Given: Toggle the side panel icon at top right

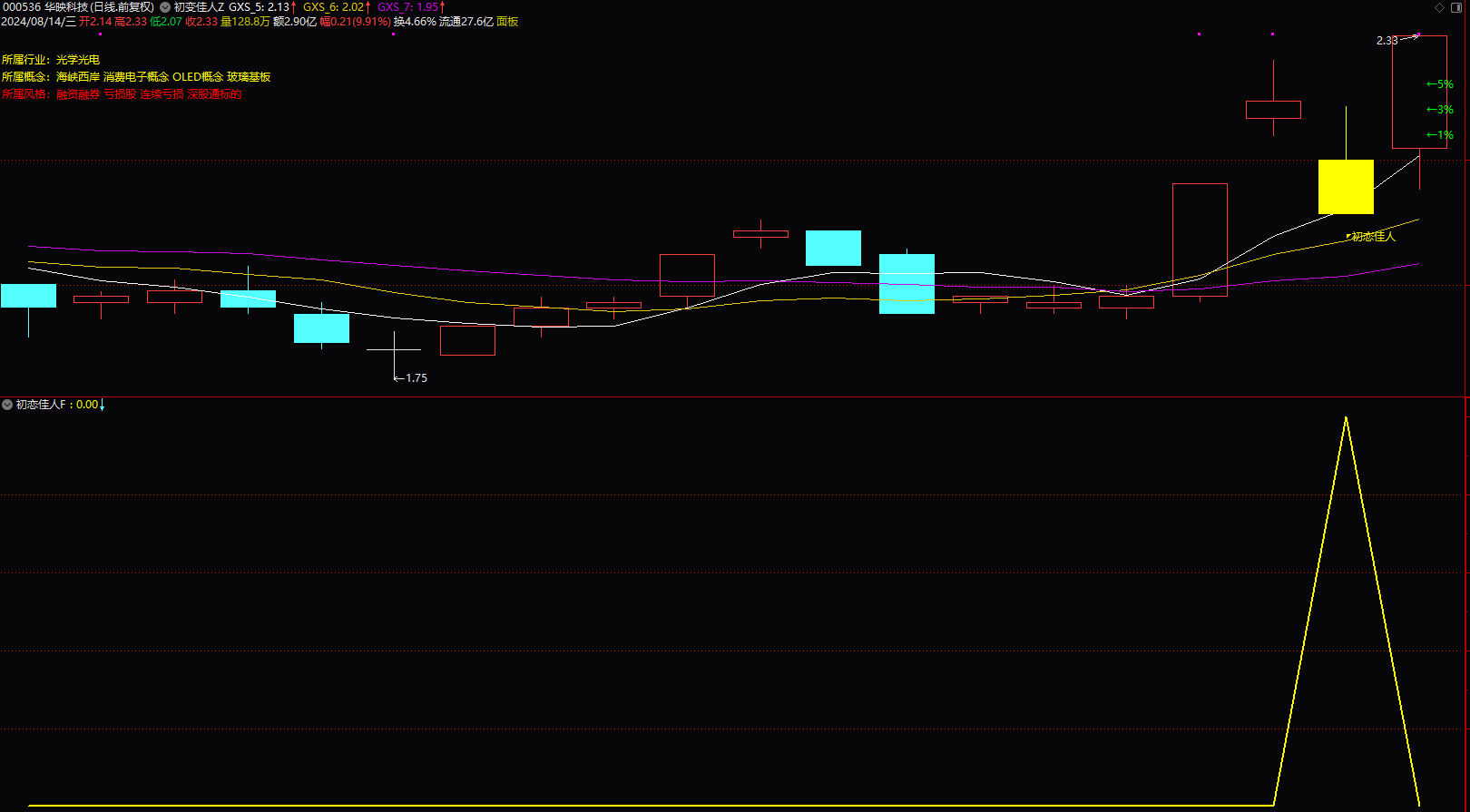Looking at the screenshot, I should 1456,7.
